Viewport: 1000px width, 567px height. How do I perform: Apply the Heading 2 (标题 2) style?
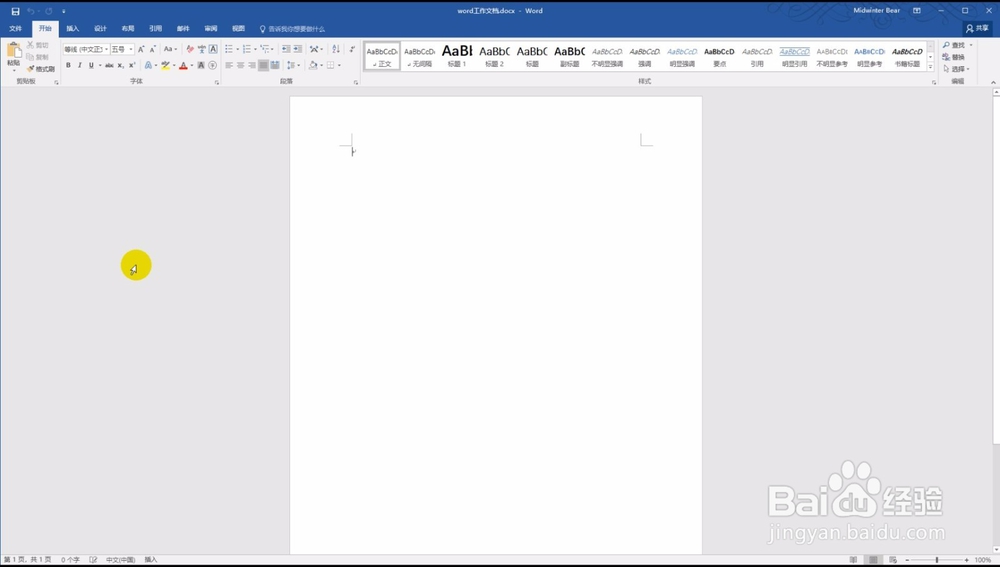click(494, 56)
